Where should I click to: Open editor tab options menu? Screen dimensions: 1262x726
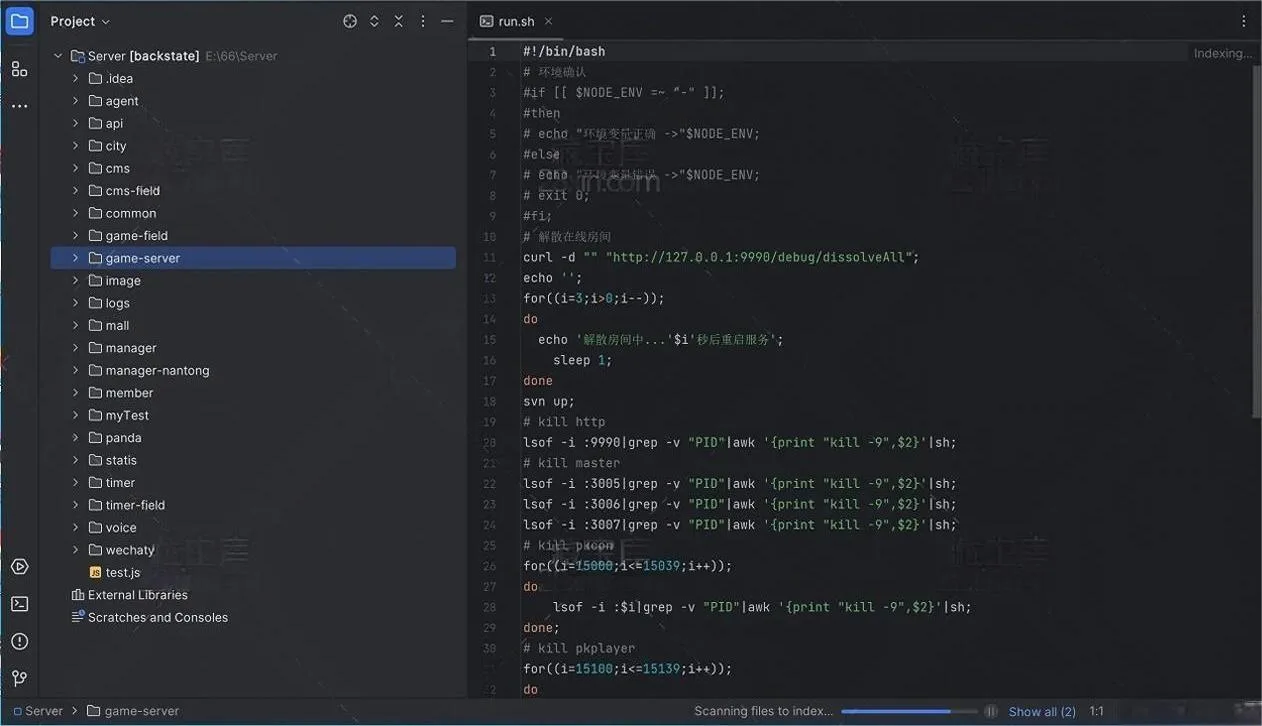point(1244,21)
